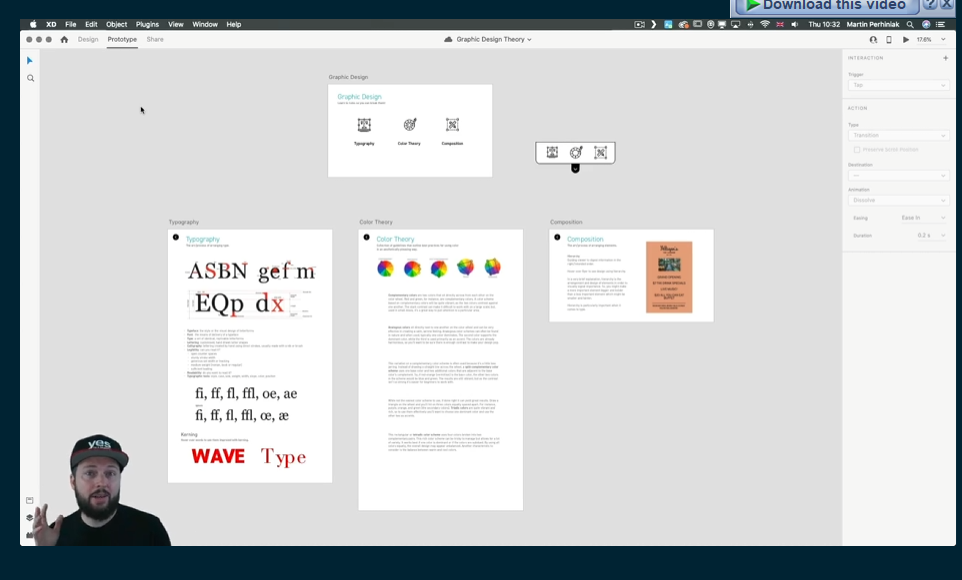Click last color wheel on Color Theory artboard
The width and height of the screenshot is (962, 580).
pos(493,267)
